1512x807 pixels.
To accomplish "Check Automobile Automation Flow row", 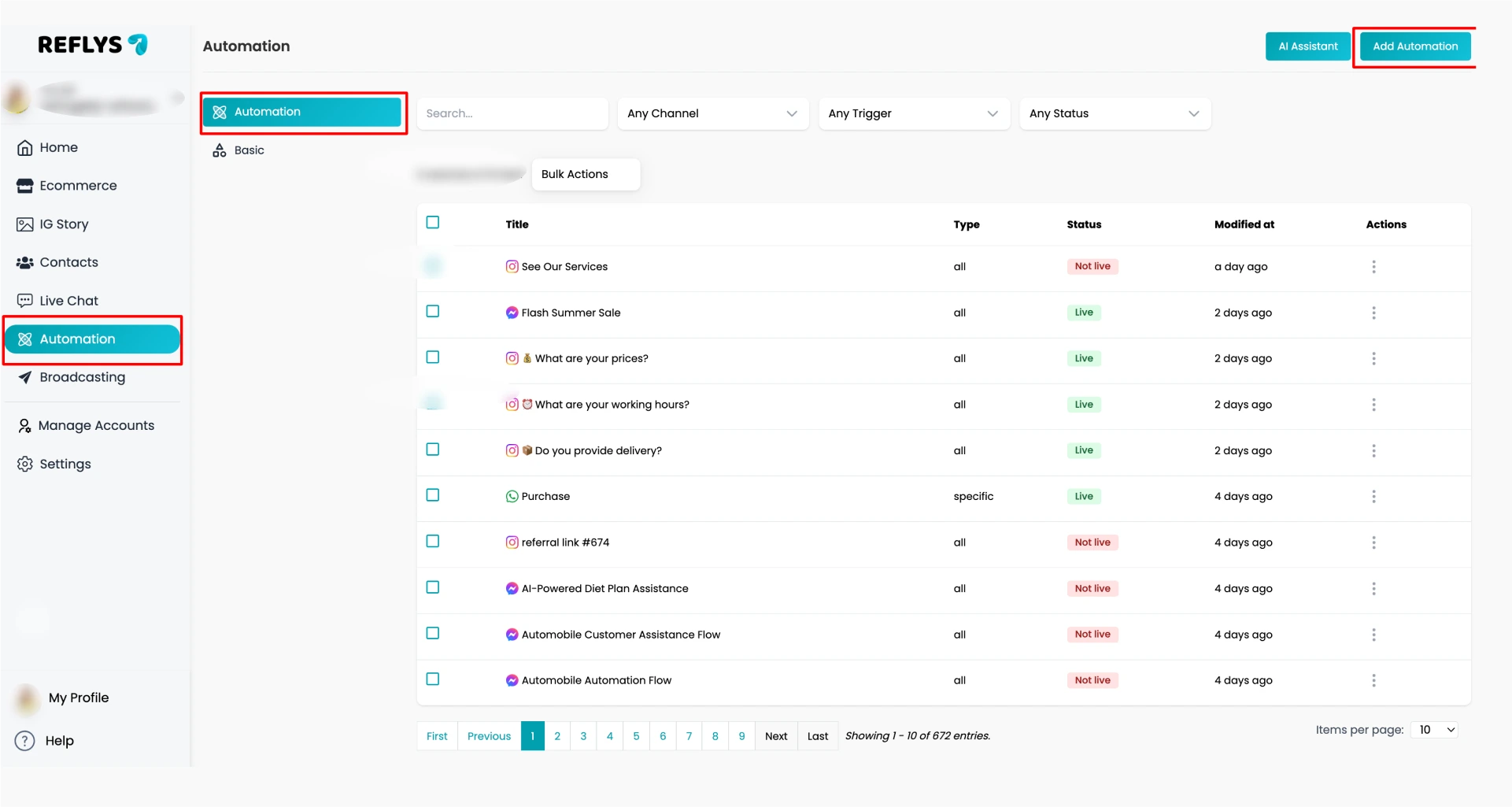I will [x=433, y=679].
